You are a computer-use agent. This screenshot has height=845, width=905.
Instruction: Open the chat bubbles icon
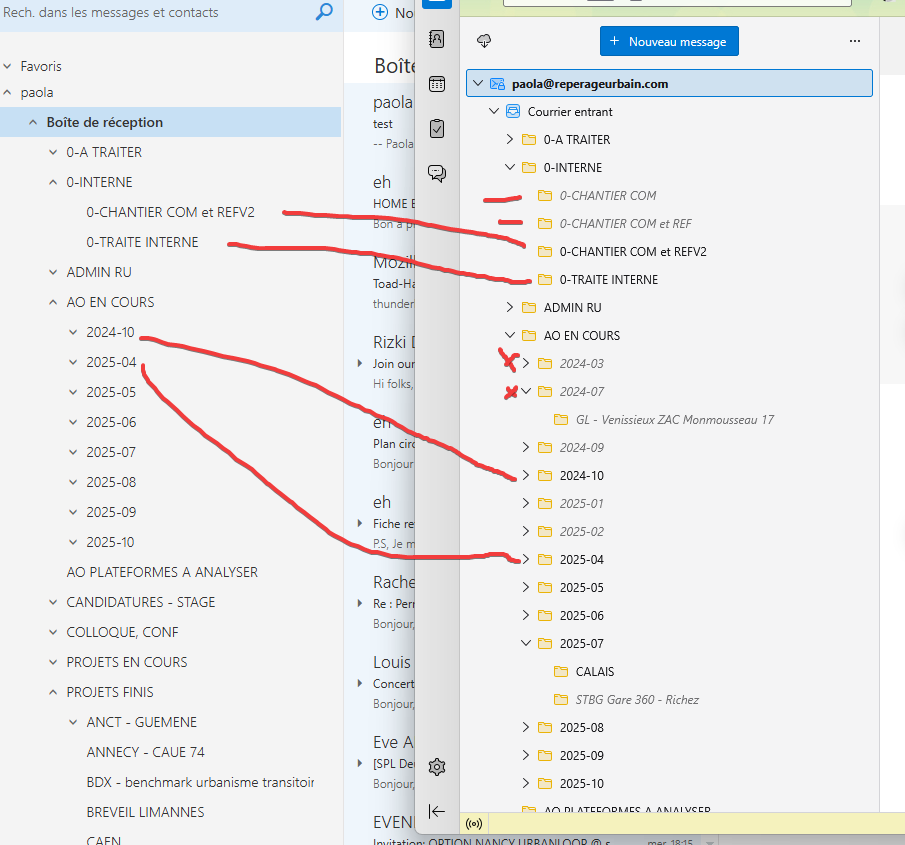(437, 173)
